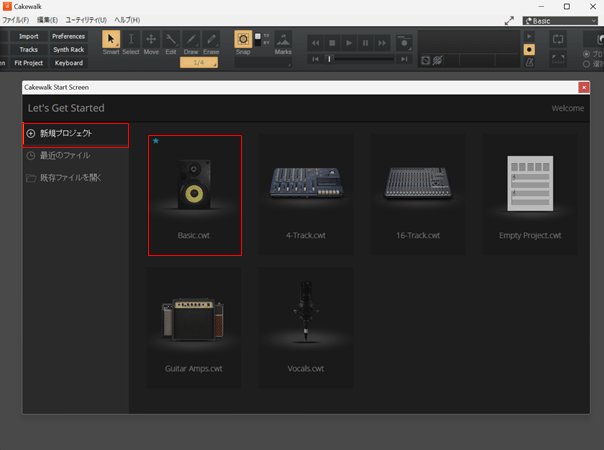Open the Synth Rack
Image resolution: width=604 pixels, height=450 pixels.
[x=69, y=49]
